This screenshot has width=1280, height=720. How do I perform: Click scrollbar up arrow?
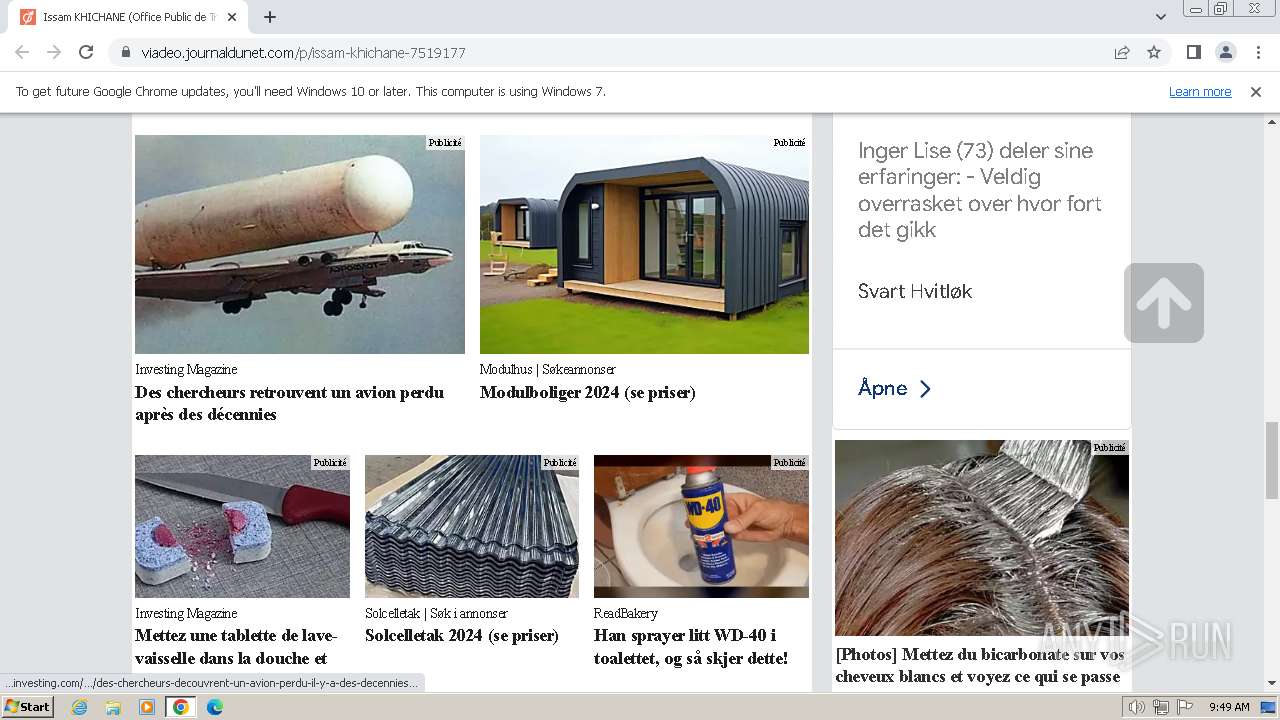tap(1272, 120)
